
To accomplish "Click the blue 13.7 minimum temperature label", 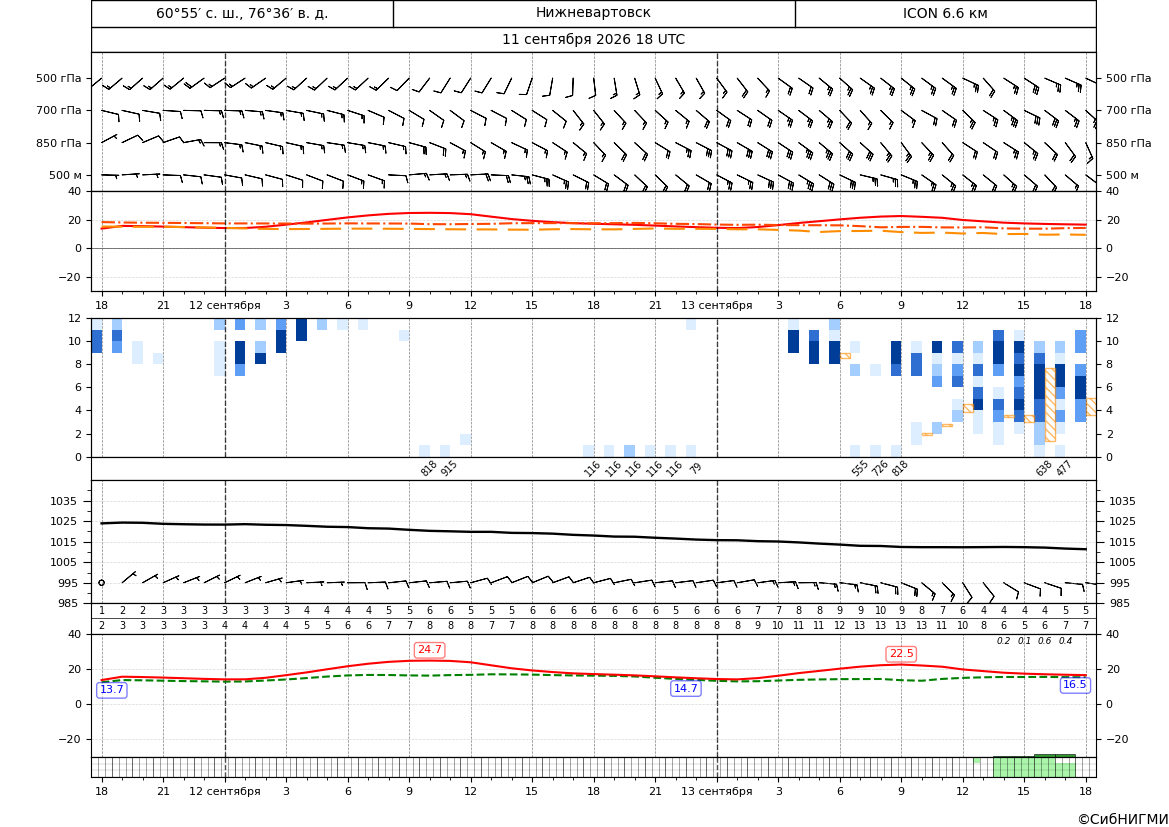I will 112,690.
